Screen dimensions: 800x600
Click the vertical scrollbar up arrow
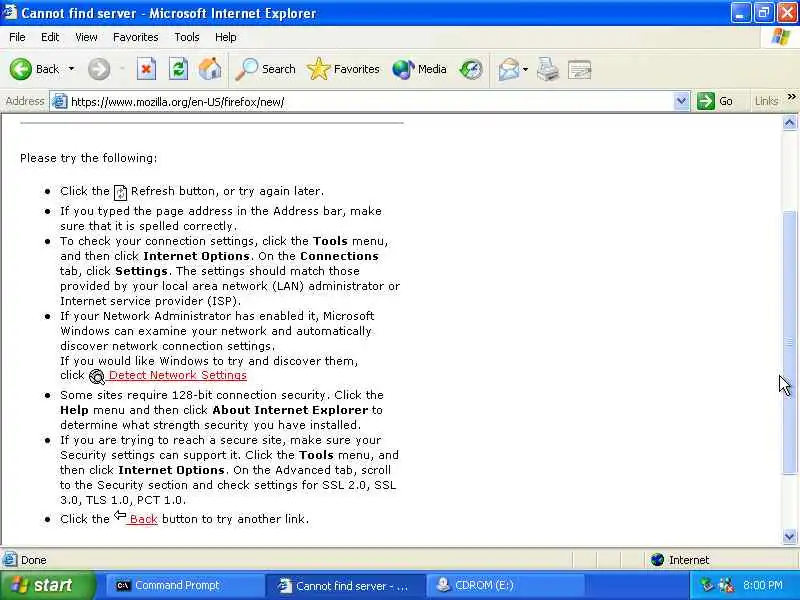tap(789, 122)
